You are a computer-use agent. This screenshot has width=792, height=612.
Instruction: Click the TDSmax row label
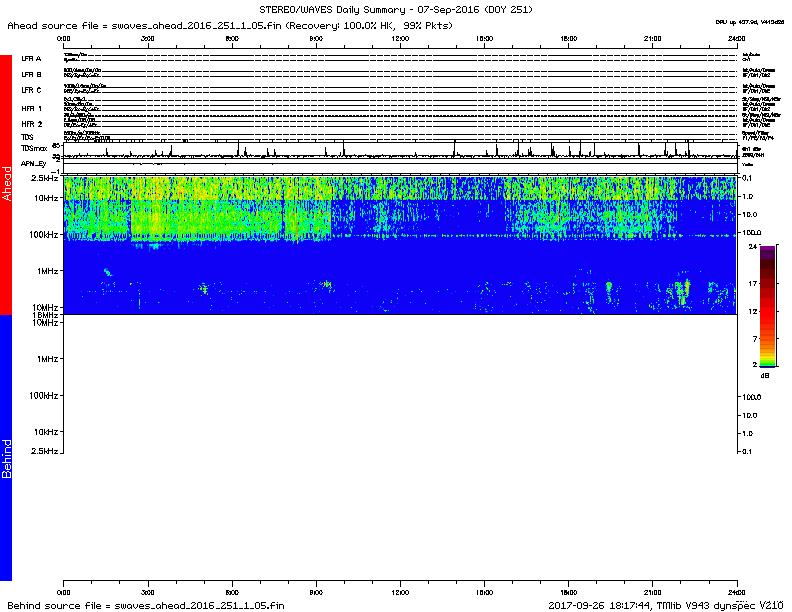[33, 147]
